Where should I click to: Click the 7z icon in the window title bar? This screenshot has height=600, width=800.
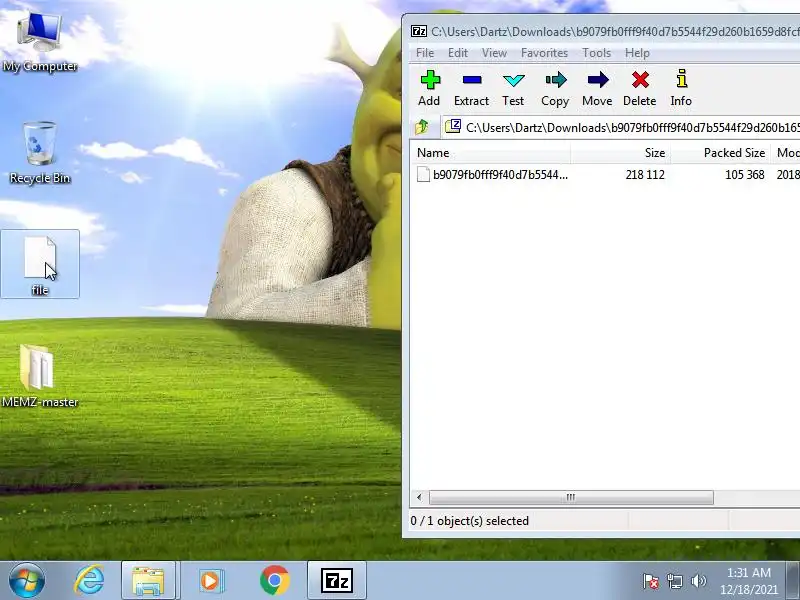[419, 31]
